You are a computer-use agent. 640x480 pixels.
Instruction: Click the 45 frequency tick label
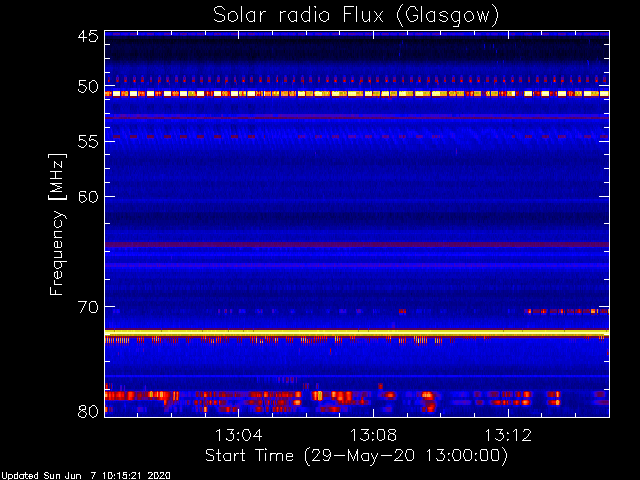point(88,36)
